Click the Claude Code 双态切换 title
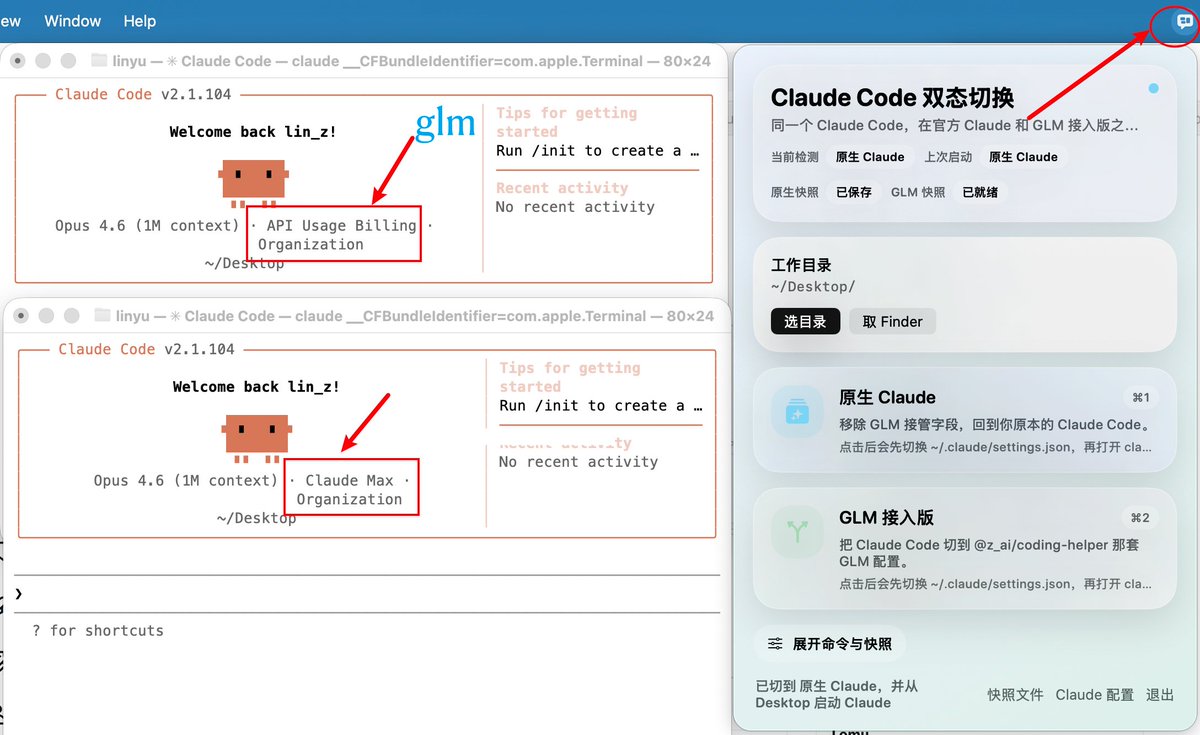The height and width of the screenshot is (735, 1200). 893,98
